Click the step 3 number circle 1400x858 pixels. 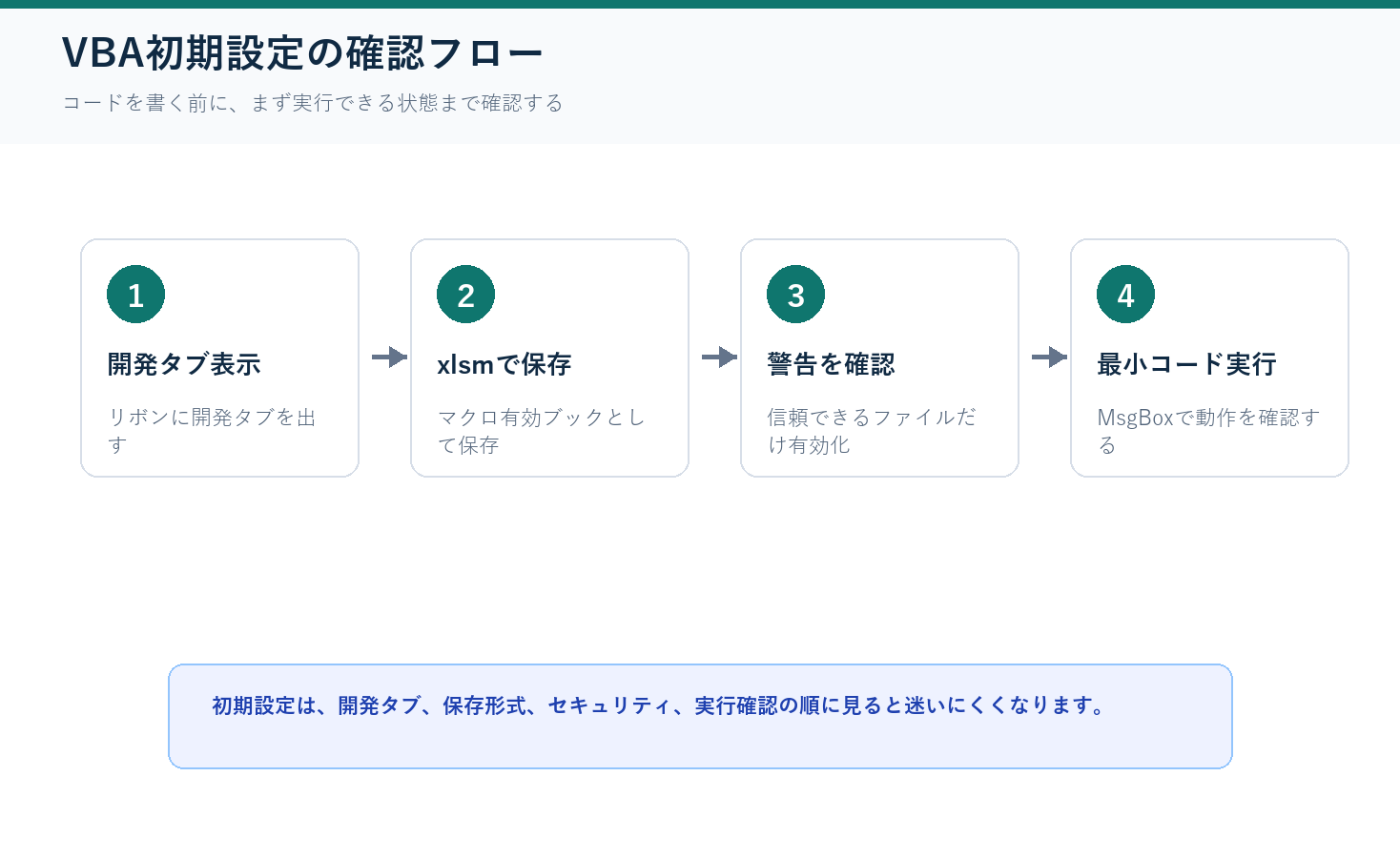[x=795, y=295]
